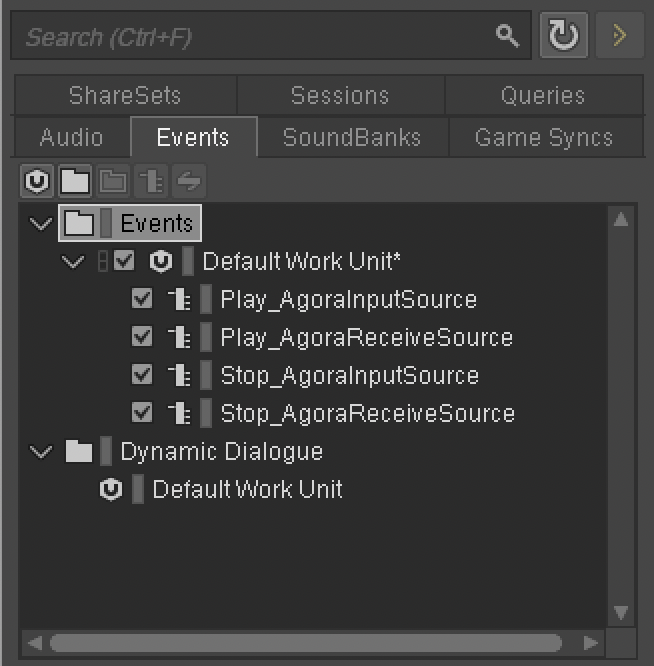Select the Stop_AgoraInputSource event
This screenshot has width=654, height=666.
click(x=350, y=375)
